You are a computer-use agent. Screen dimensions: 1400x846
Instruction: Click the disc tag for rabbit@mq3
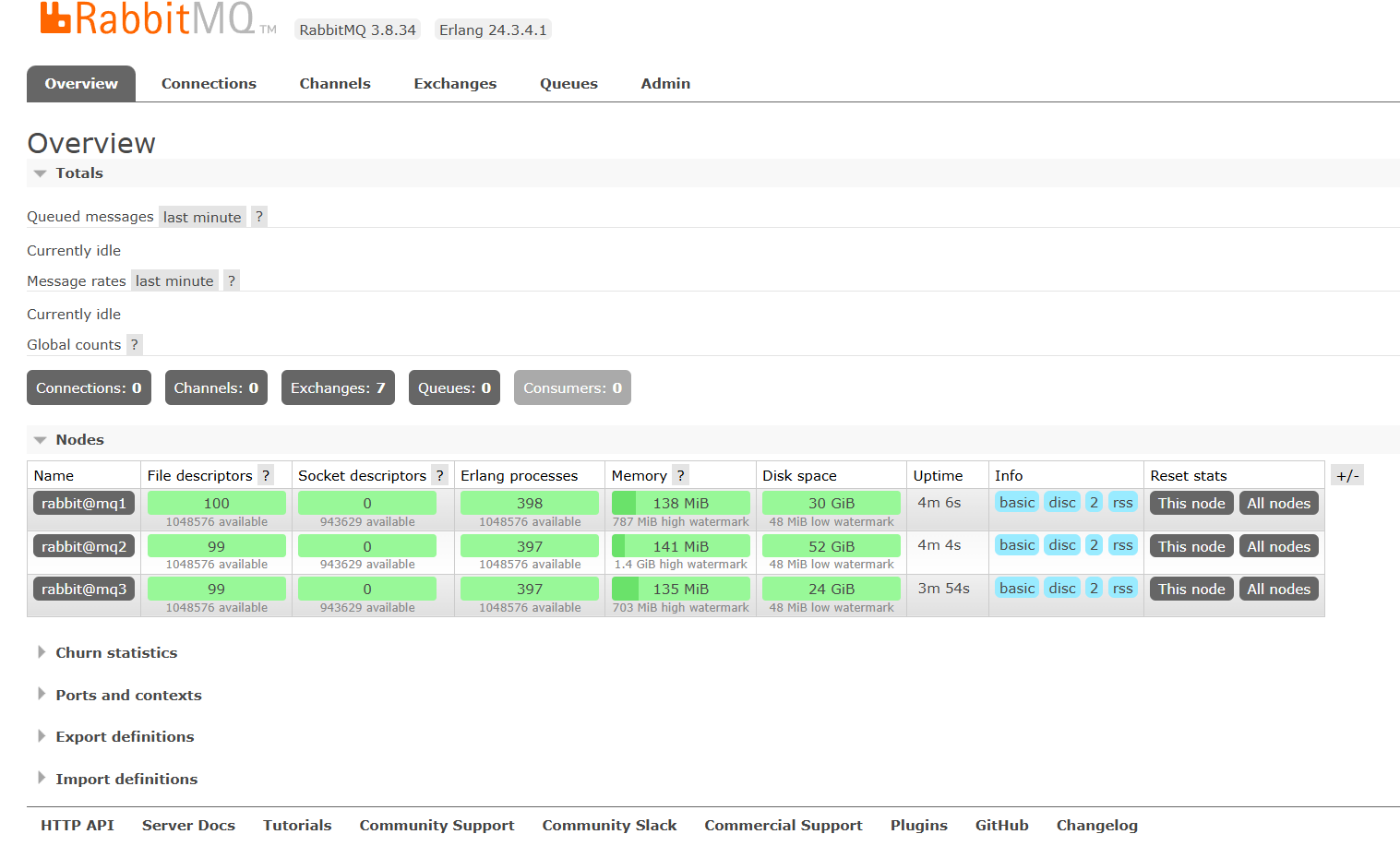pyautogui.click(x=1062, y=588)
